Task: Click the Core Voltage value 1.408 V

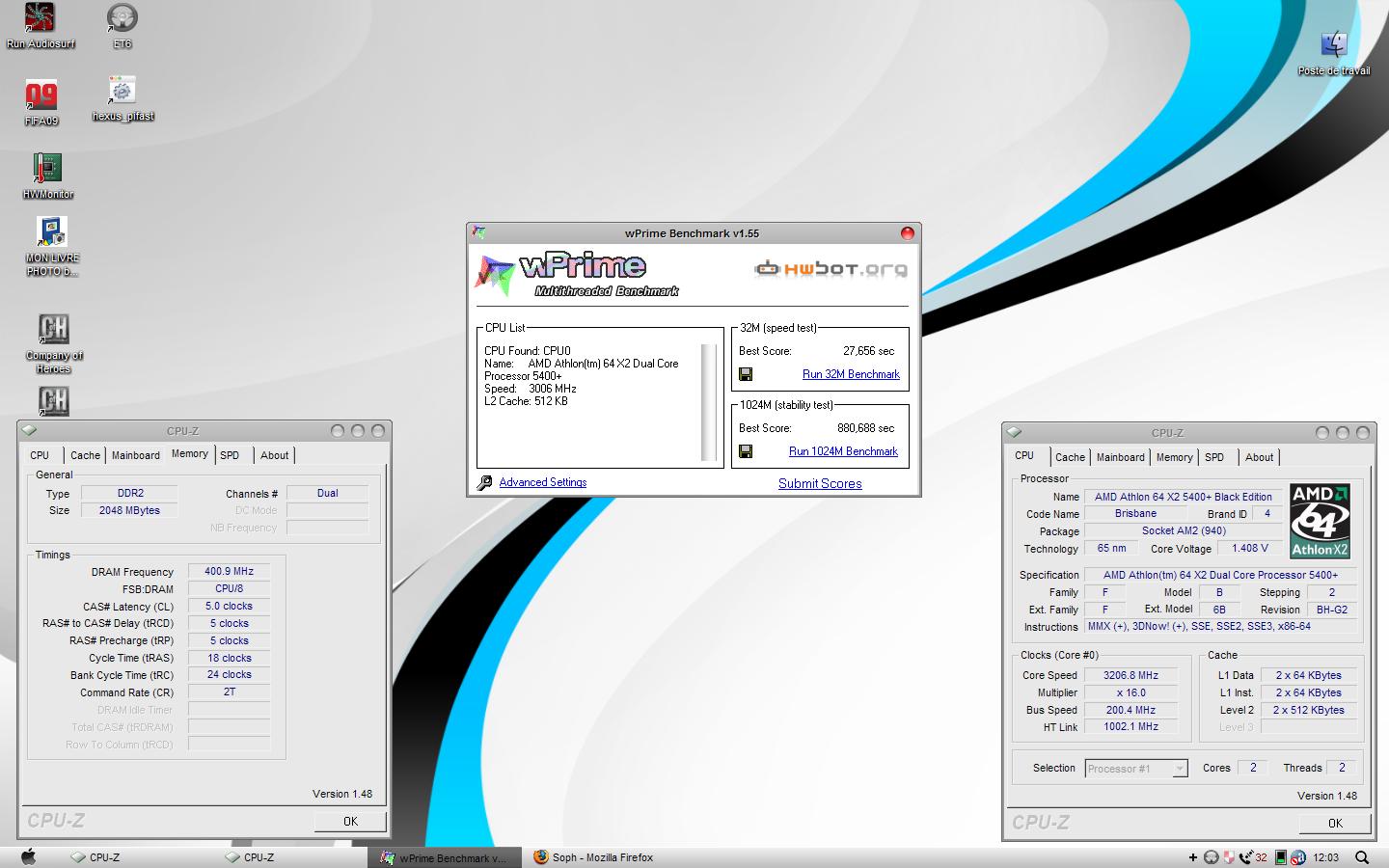Action: pos(1250,548)
